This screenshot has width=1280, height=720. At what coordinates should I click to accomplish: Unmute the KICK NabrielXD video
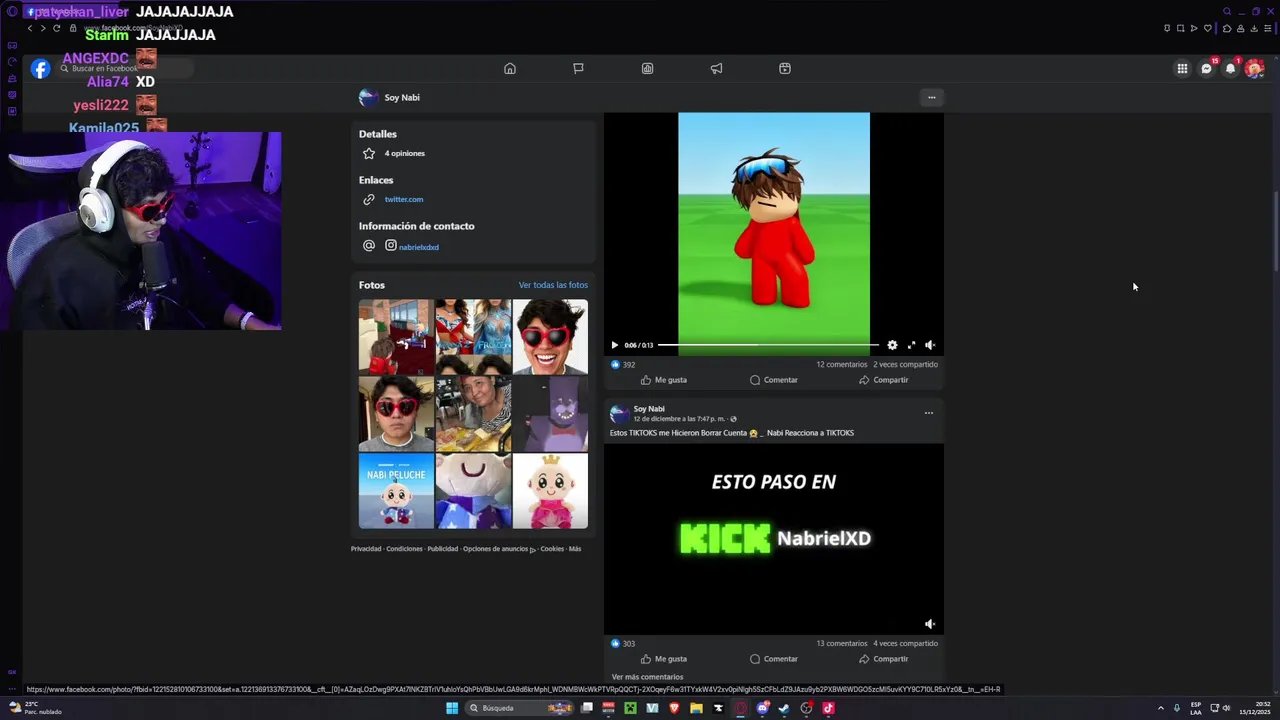[x=930, y=624]
